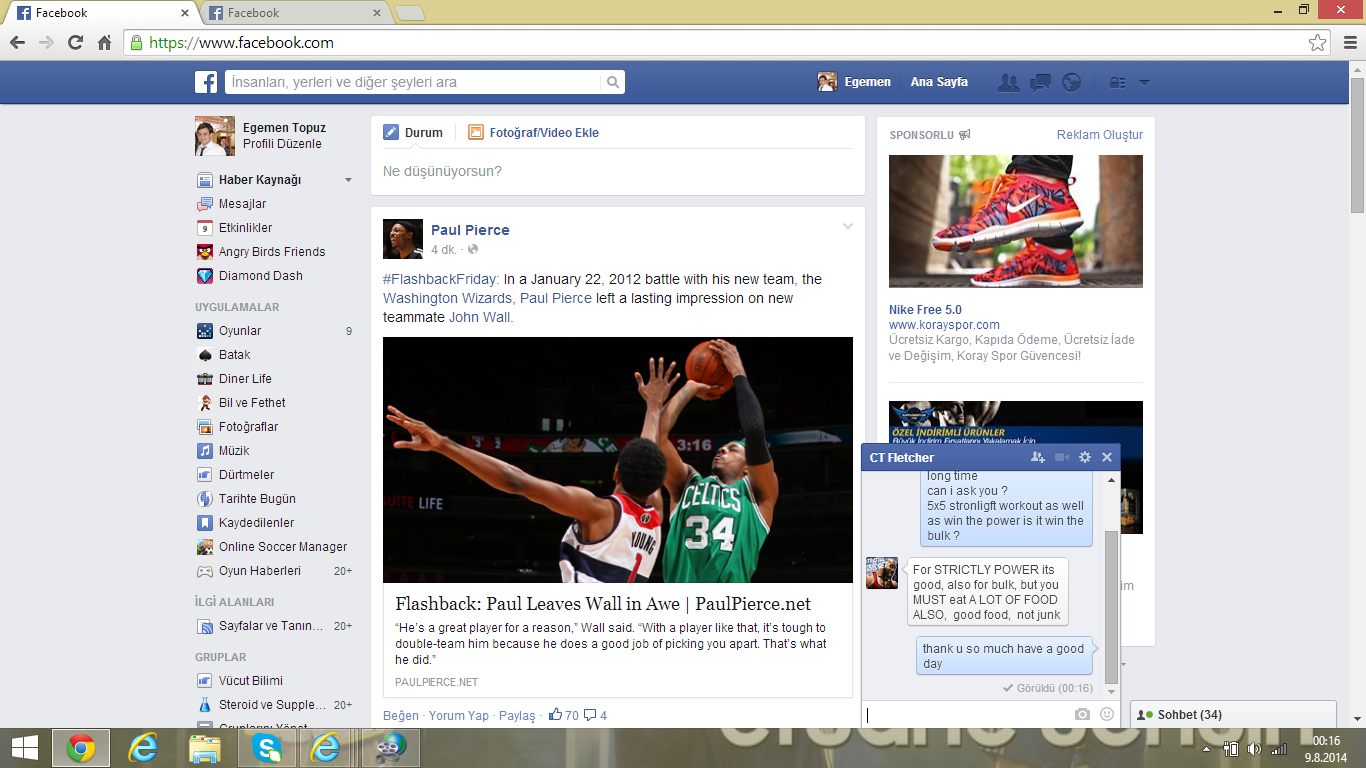Click Paylaş under the post
Screen dimensions: 1366x768
point(517,715)
